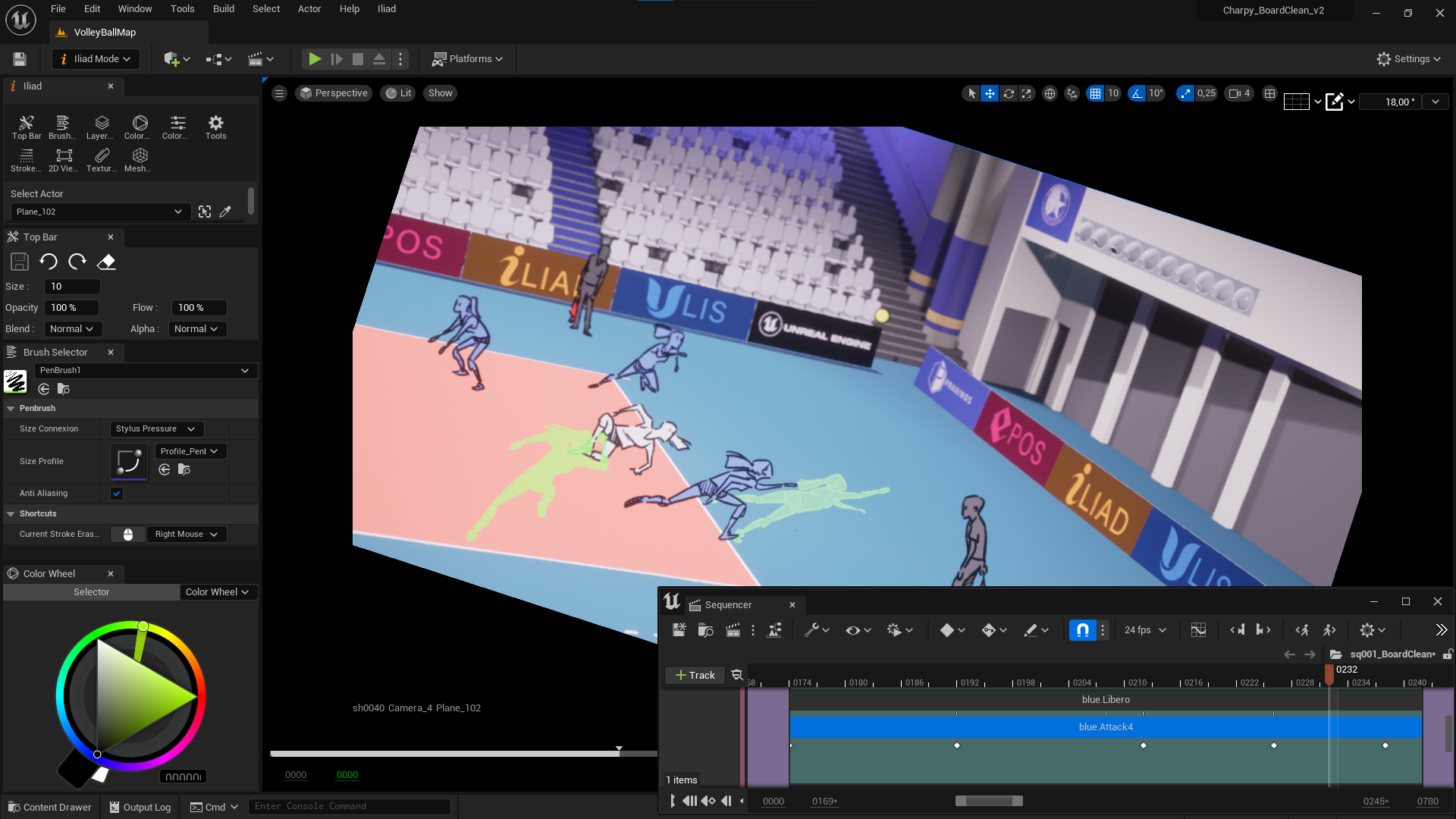Open Sequencer wrench actions menu
The image size is (1456, 819).
click(x=817, y=630)
